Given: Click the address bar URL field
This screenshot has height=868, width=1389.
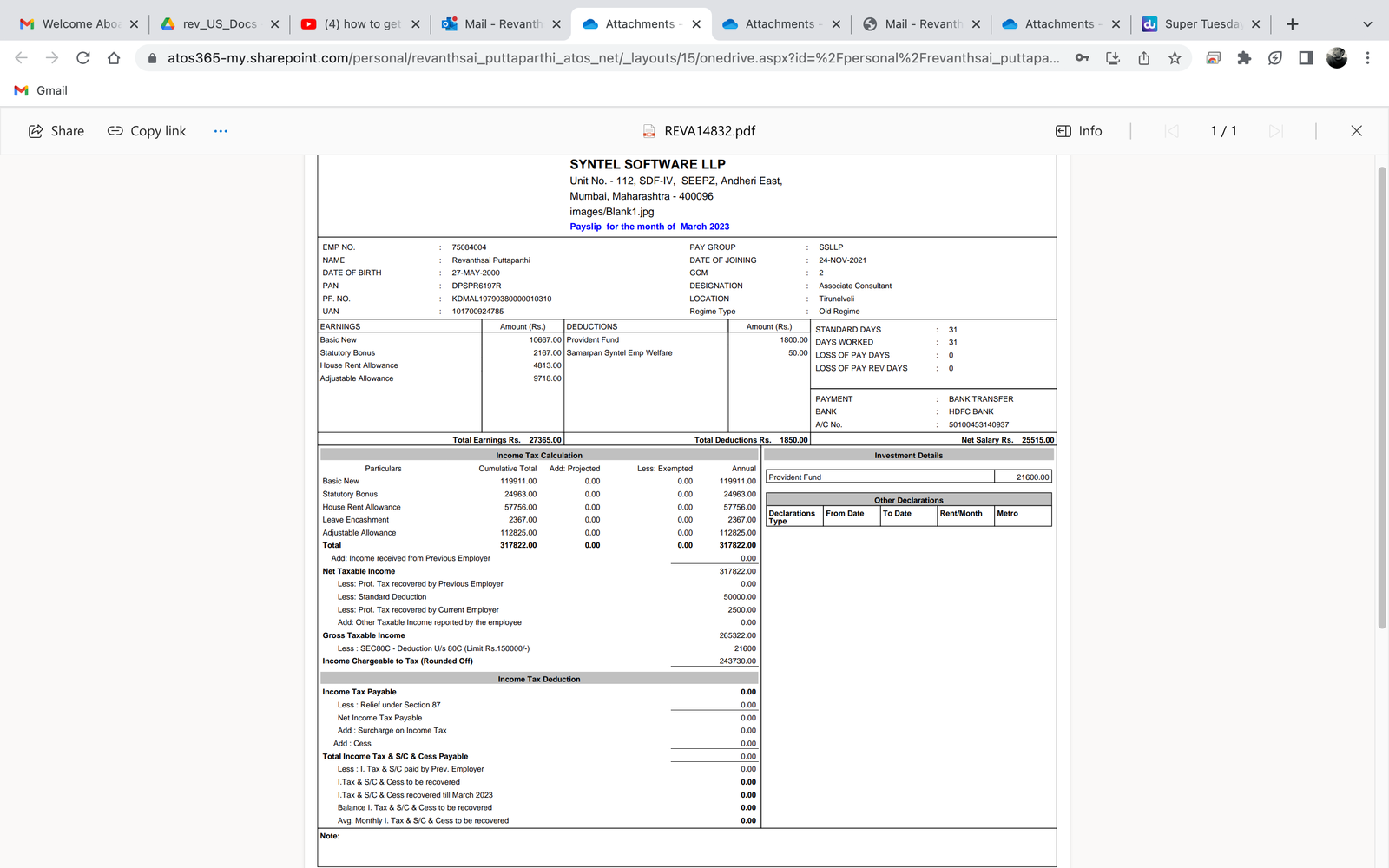Looking at the screenshot, I should pyautogui.click(x=608, y=58).
